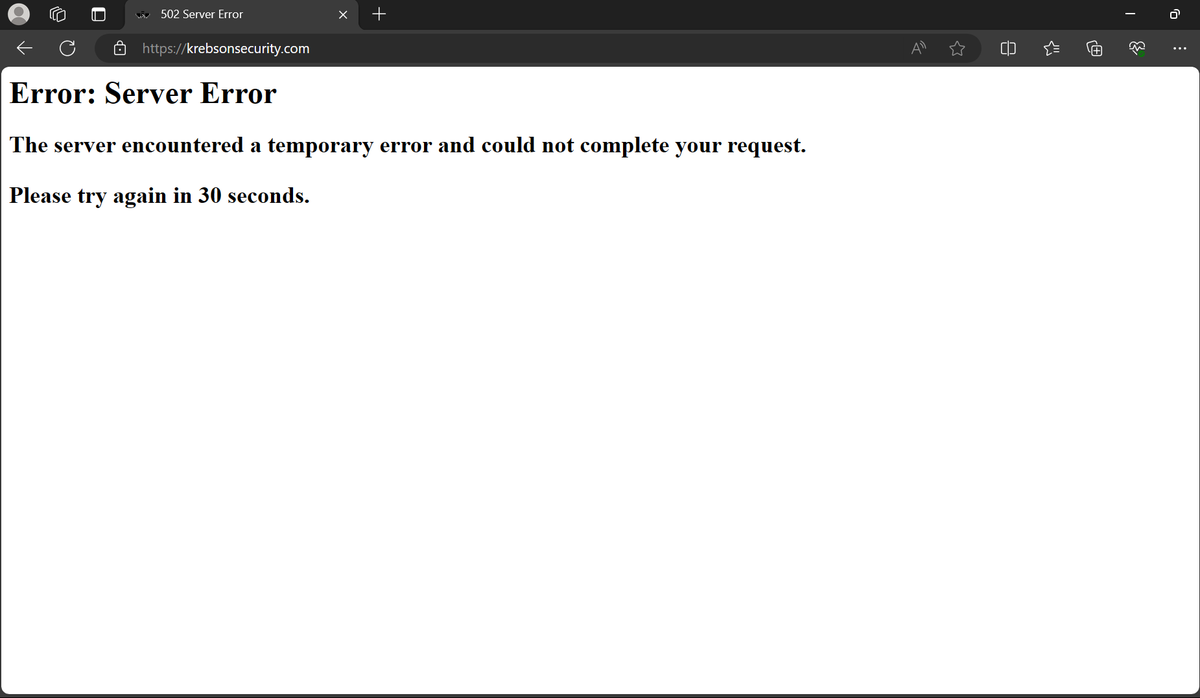Refresh the page
The width and height of the screenshot is (1200, 698).
(x=68, y=47)
